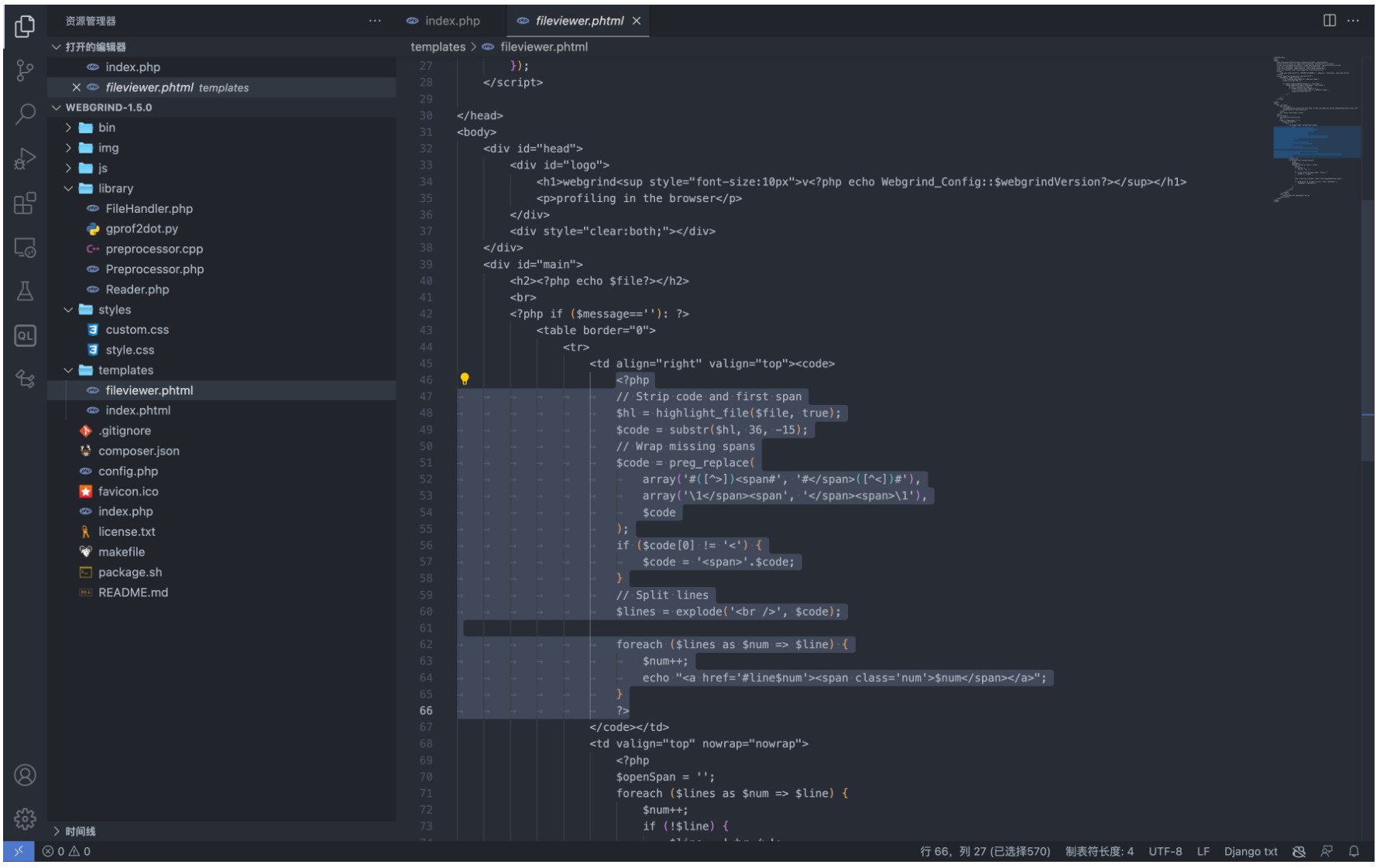
Task: Expand the 时间线 timeline section
Action: (80, 831)
